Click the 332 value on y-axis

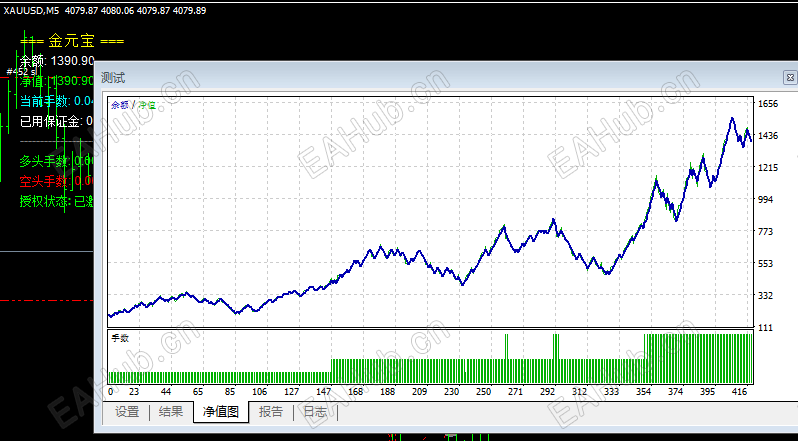(765, 296)
